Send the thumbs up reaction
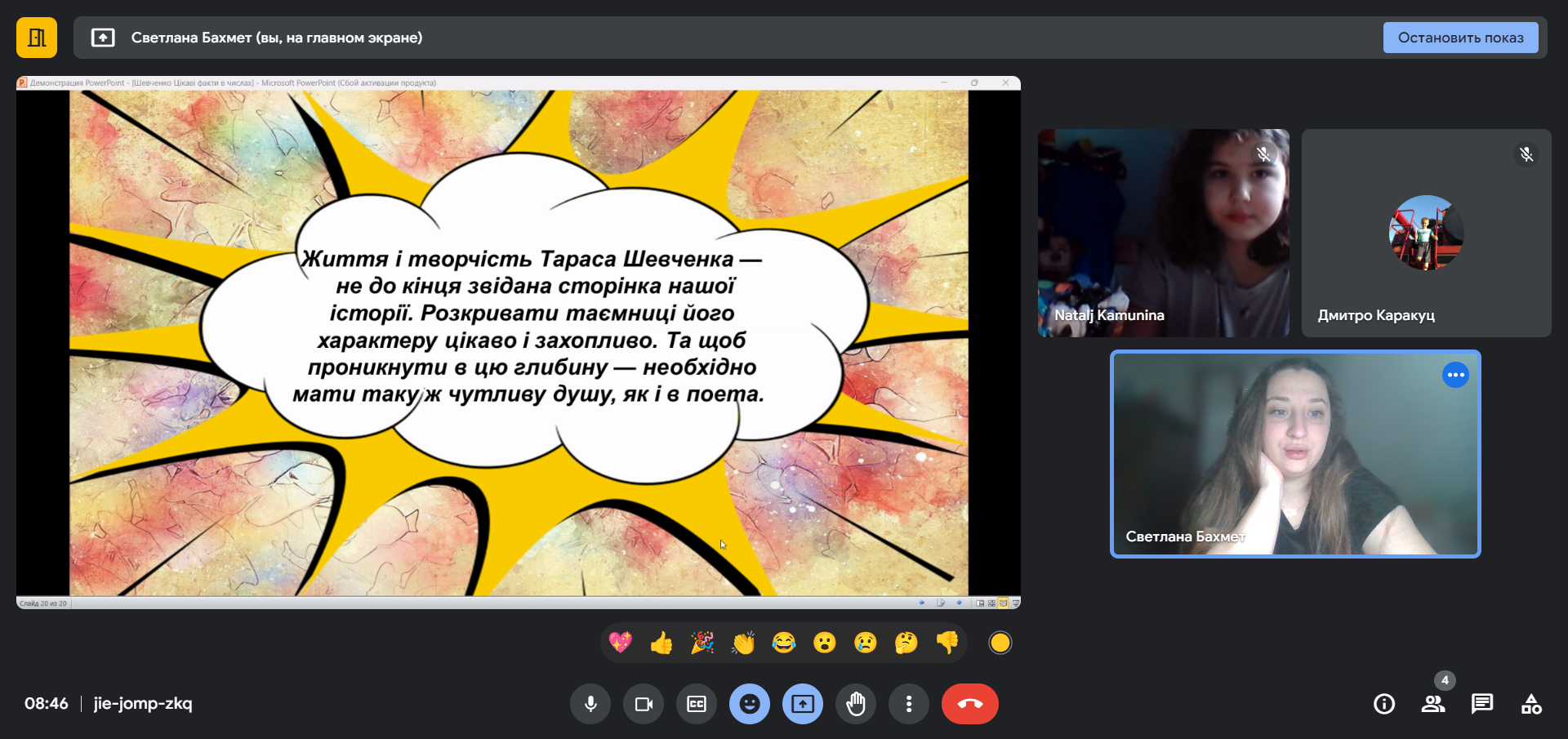This screenshot has width=1568, height=739. (x=661, y=643)
